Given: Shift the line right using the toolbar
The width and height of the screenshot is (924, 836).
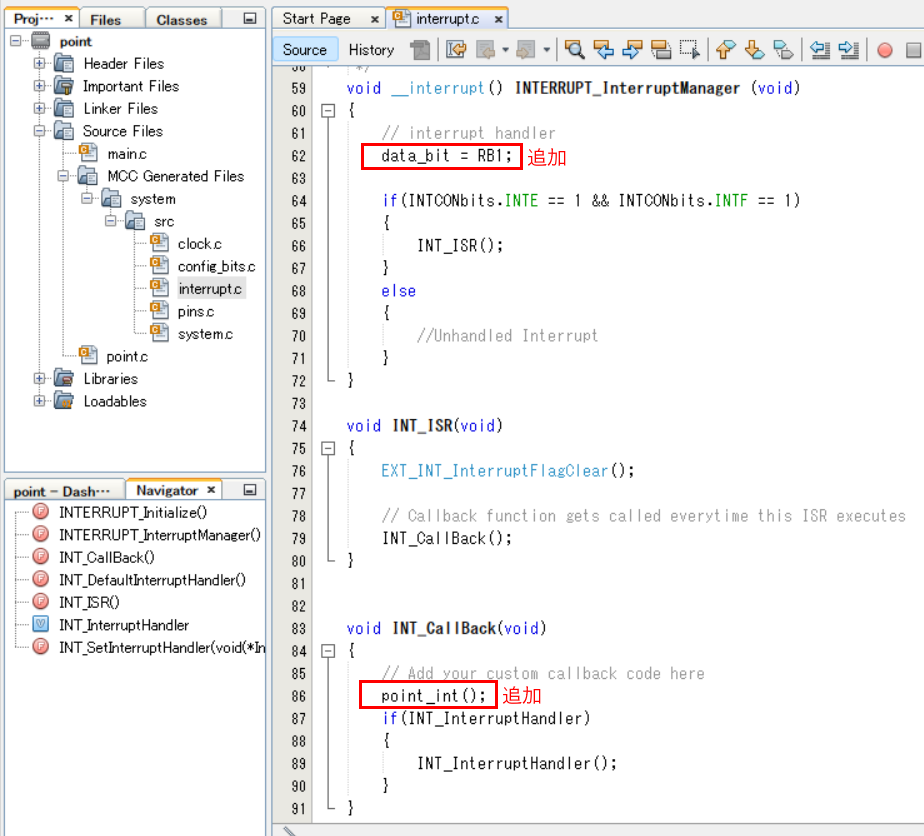Looking at the screenshot, I should click(x=849, y=50).
